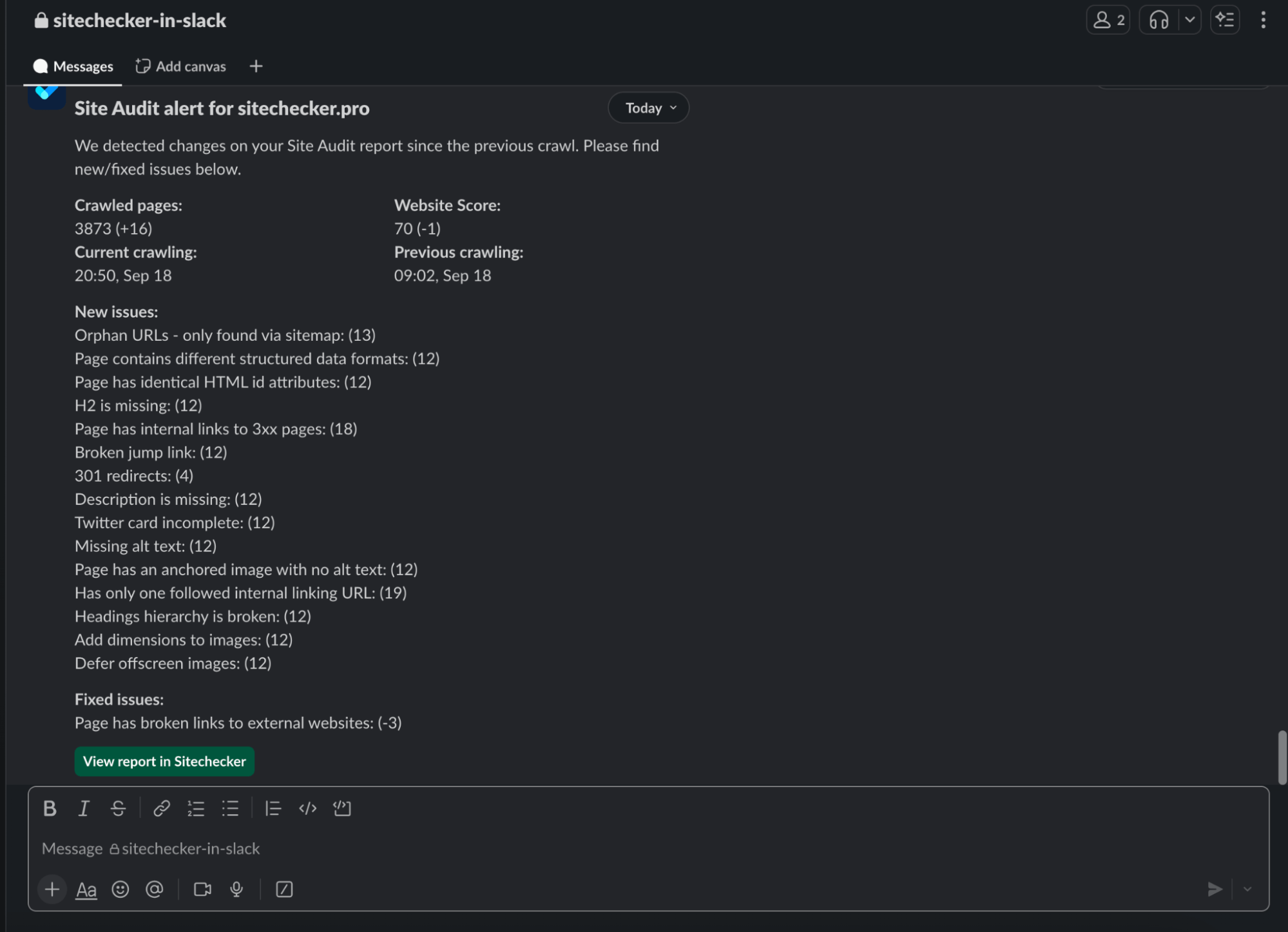Screen dimensions: 1288x932
Task: Record a video clip
Action: point(202,889)
